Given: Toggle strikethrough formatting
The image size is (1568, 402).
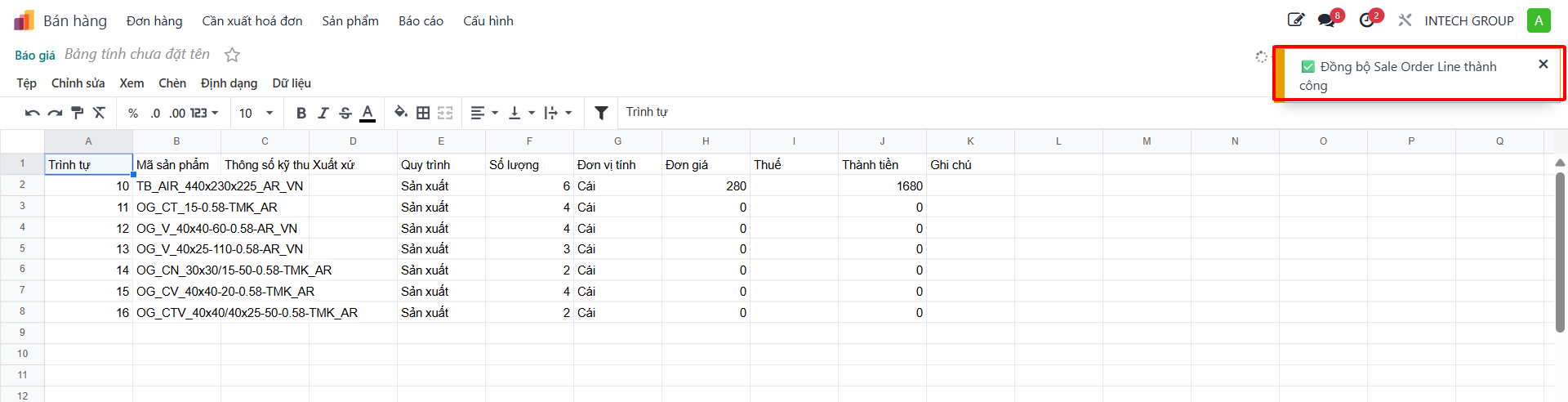Looking at the screenshot, I should pos(345,113).
